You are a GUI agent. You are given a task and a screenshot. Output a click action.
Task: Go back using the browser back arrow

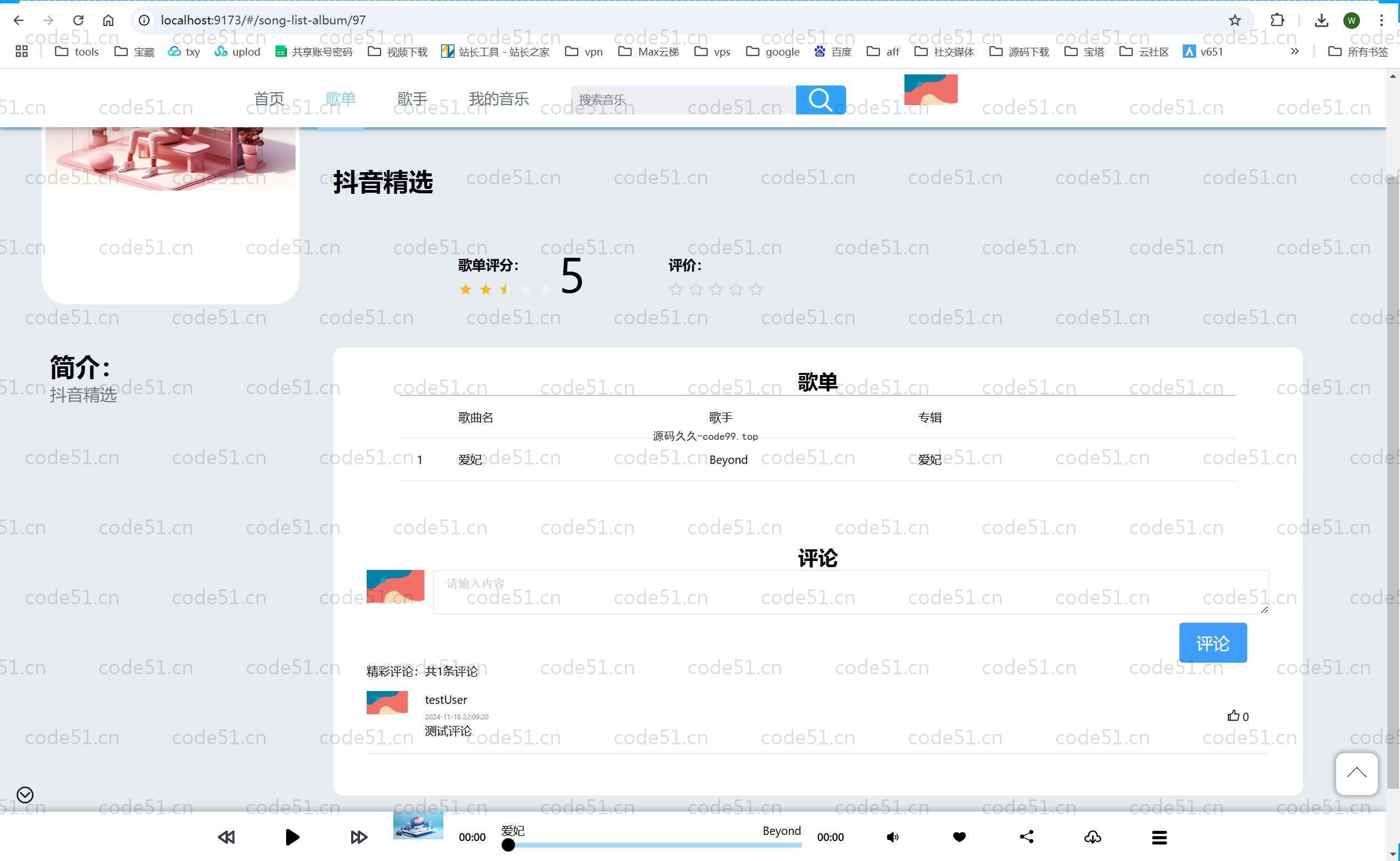tap(18, 20)
